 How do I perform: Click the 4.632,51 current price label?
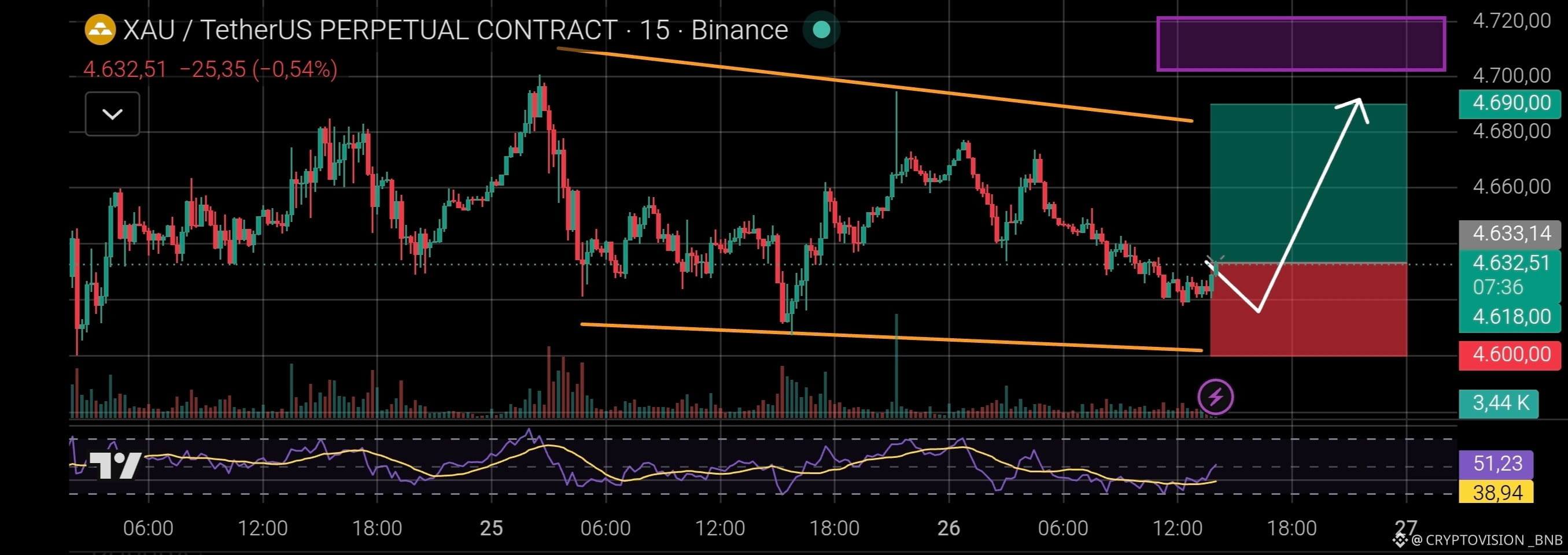(x=1510, y=263)
